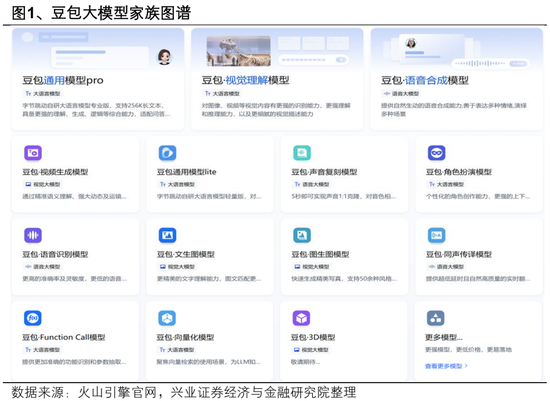550x401 pixels.
Task: Select the 豆包·声音复刻模型 title
Action: tap(324, 172)
